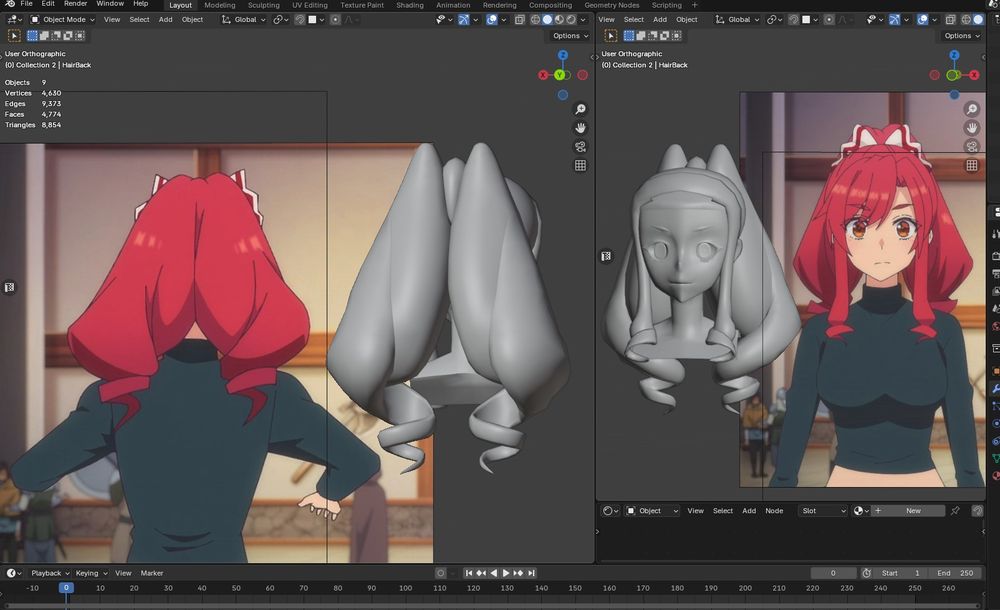
Task: Open Global transform orientation dropdown in left viewport
Action: coord(243,20)
